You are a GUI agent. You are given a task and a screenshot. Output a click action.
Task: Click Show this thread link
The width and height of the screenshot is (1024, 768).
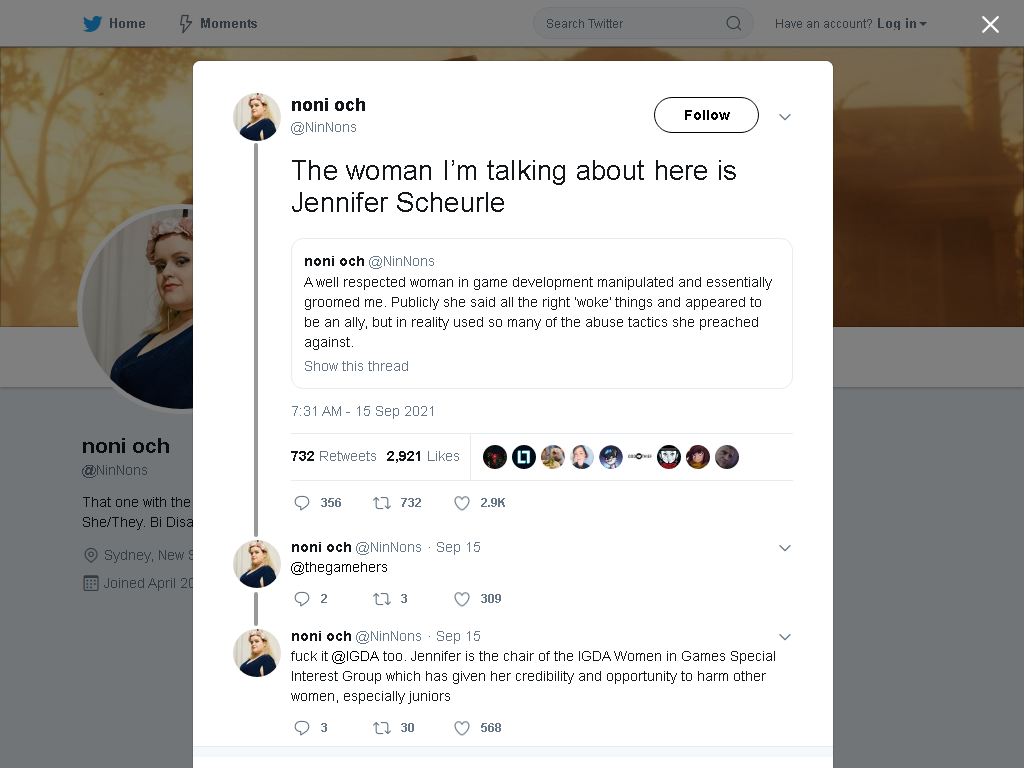tap(356, 366)
